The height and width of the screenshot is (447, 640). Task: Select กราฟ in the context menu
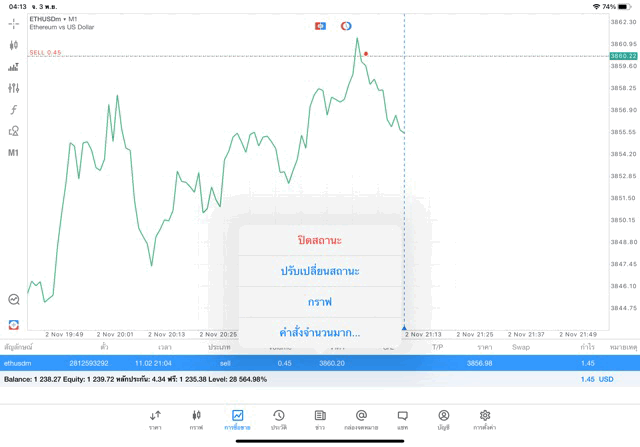click(320, 302)
